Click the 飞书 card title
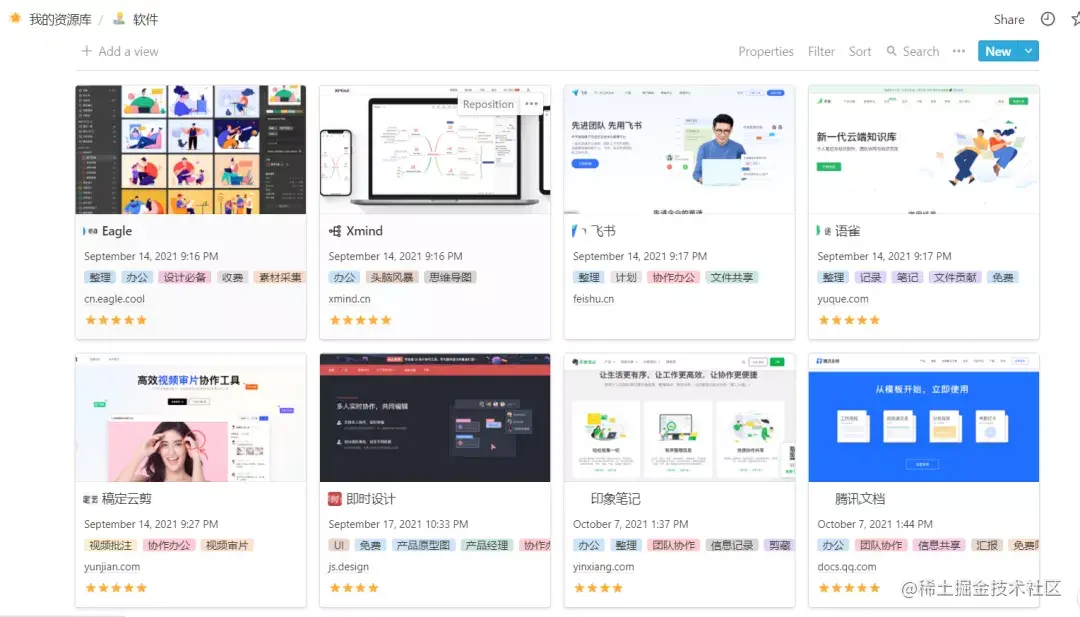Viewport: 1080px width, 617px height. tap(603, 231)
